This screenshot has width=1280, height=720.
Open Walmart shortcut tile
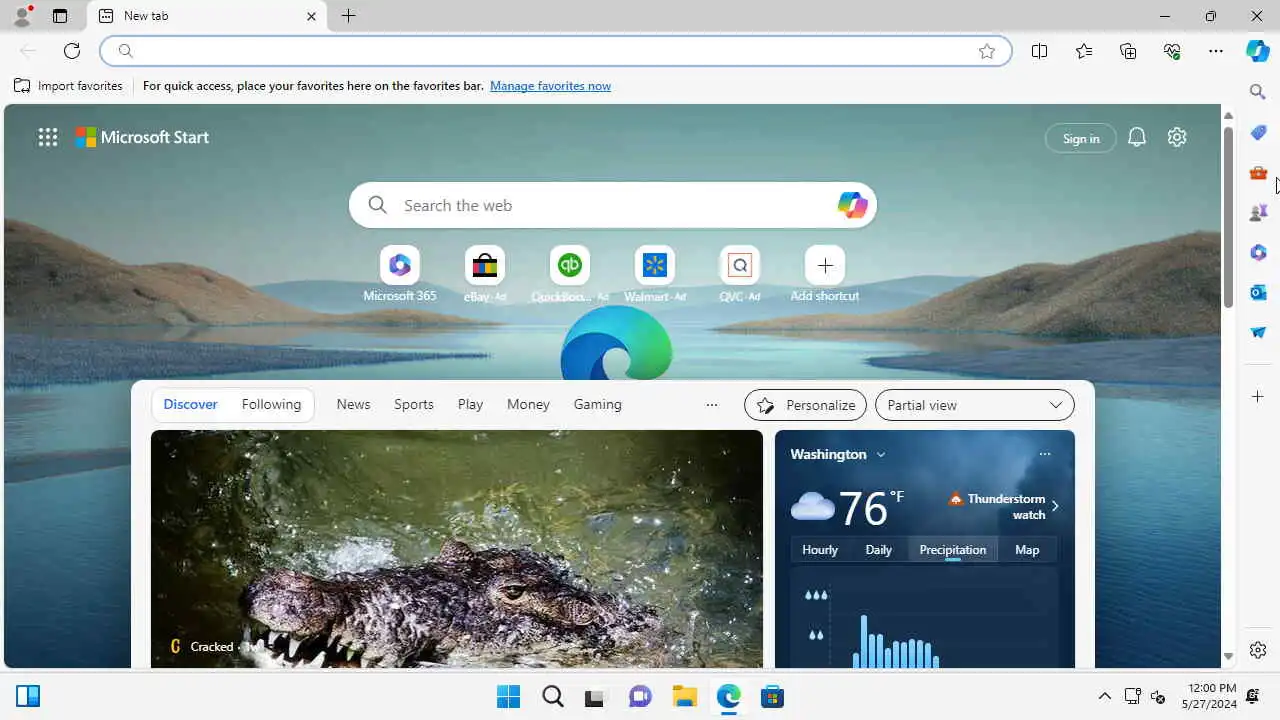tap(654, 274)
